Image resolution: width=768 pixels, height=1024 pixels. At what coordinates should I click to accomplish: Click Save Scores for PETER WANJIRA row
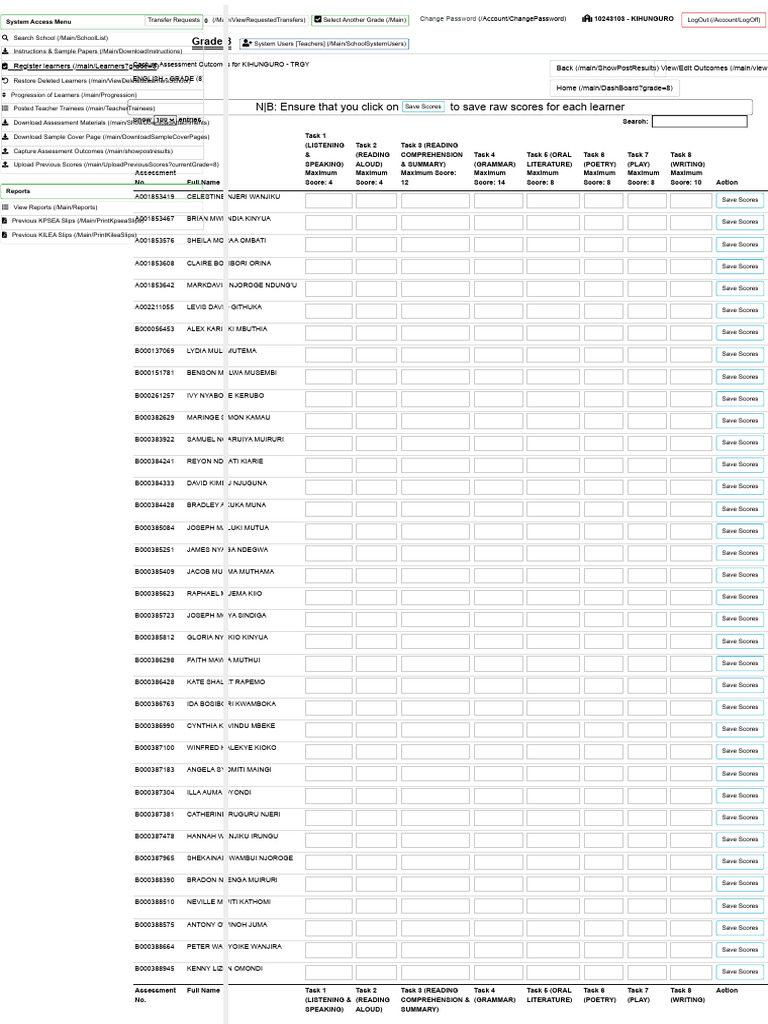pos(739,950)
